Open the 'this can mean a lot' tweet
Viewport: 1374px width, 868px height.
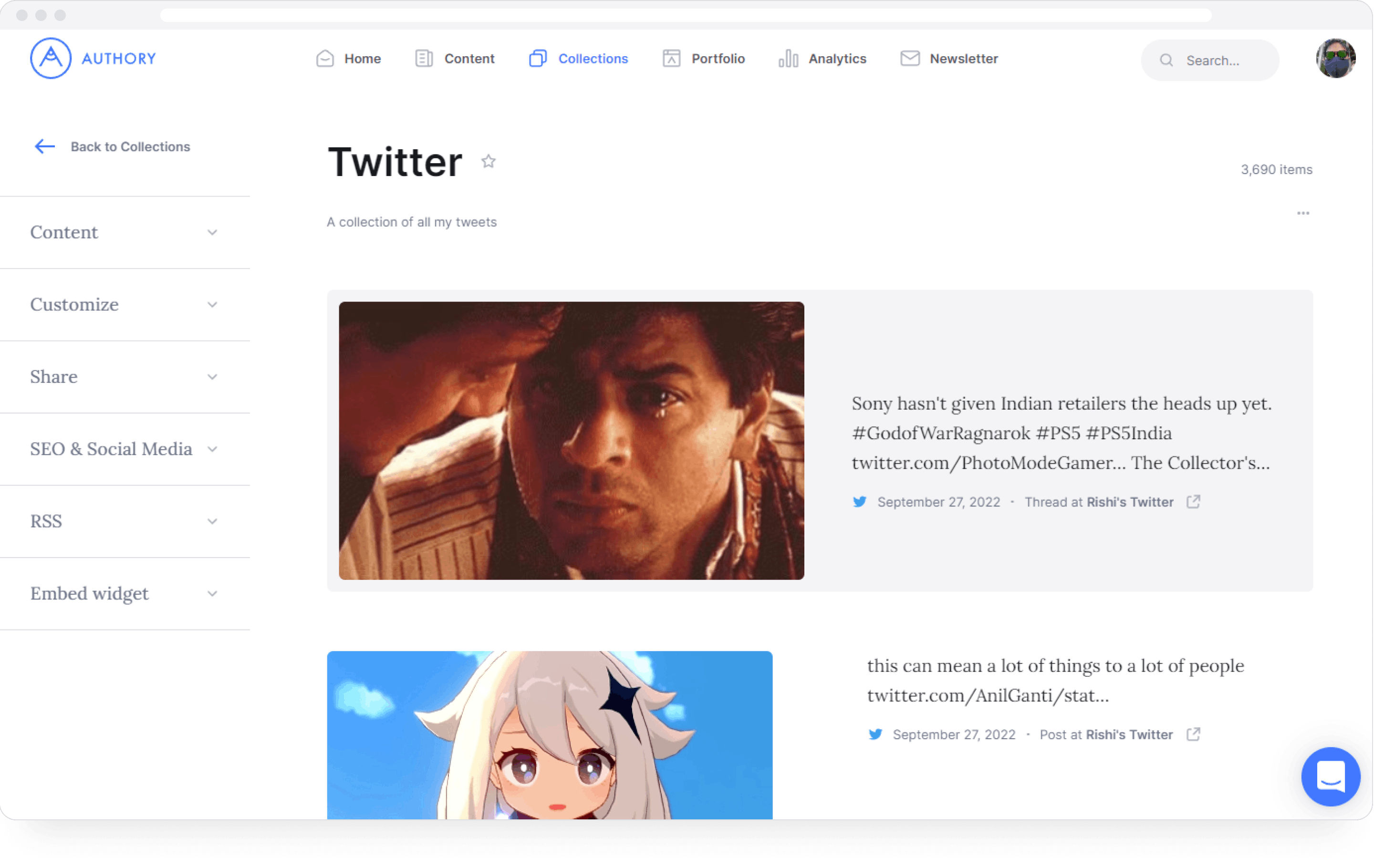point(1056,681)
